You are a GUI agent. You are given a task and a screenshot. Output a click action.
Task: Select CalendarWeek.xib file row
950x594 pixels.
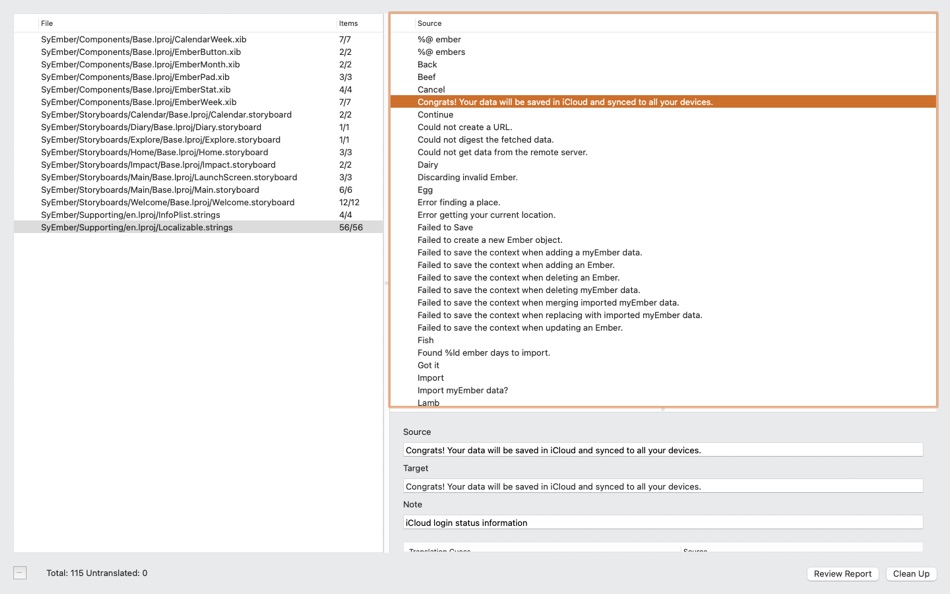click(198, 39)
